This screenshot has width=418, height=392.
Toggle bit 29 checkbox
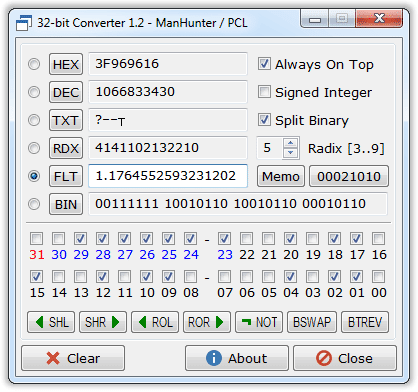pos(81,239)
